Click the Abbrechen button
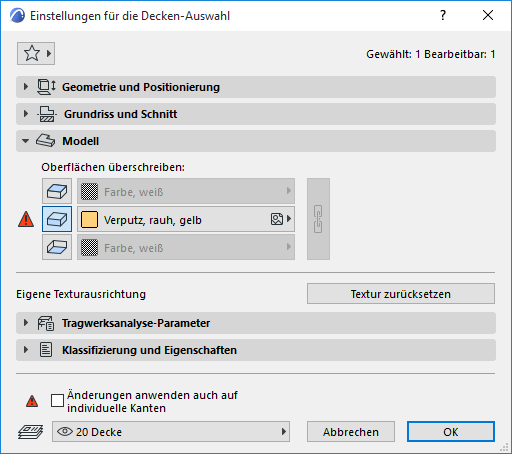The image size is (512, 454). point(351,432)
